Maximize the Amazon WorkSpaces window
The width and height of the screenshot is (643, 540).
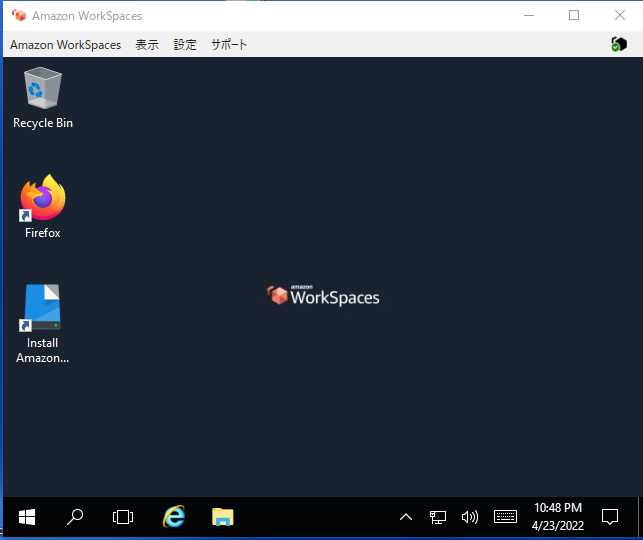coord(574,15)
